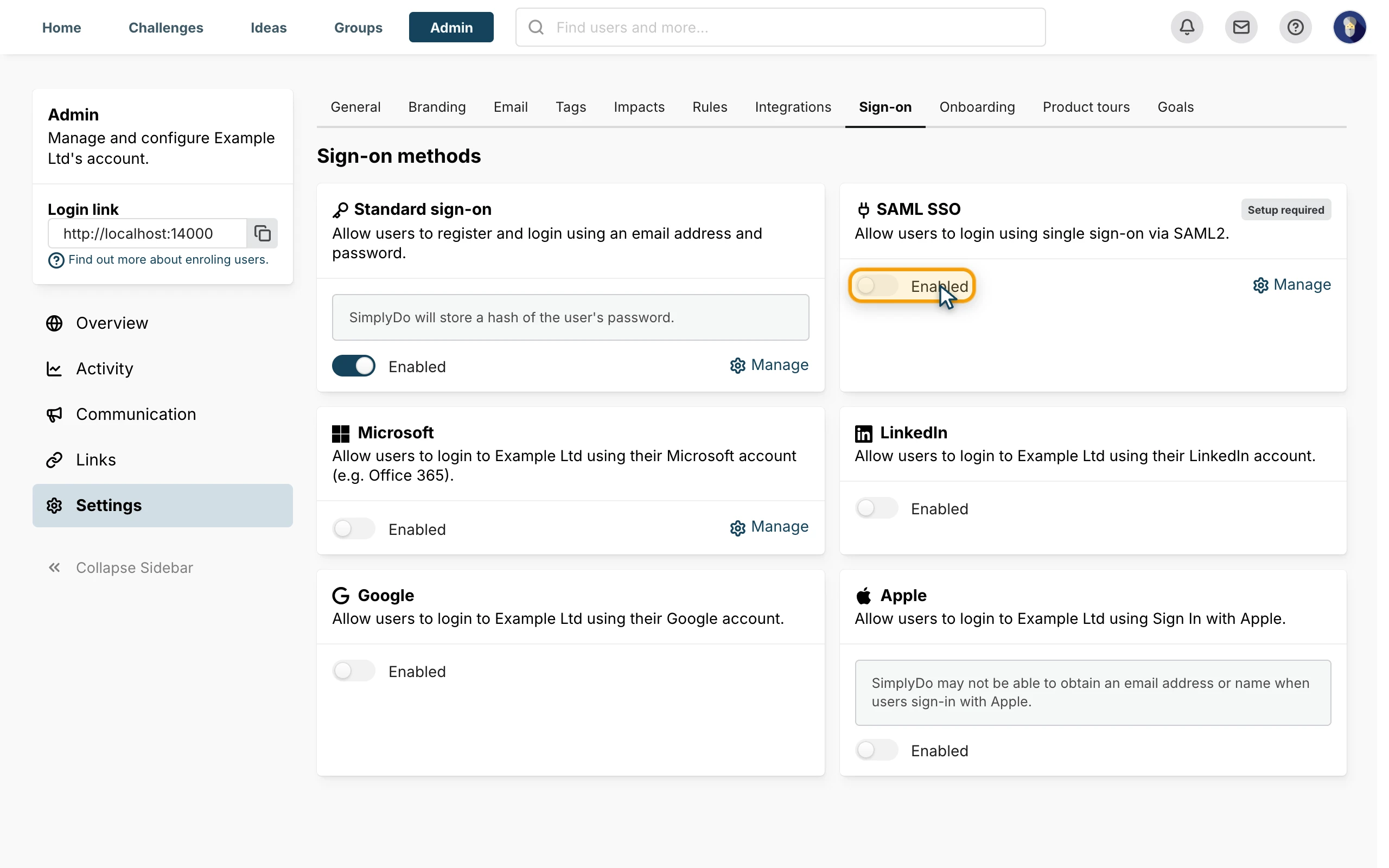Click the Apple logo icon
Viewport: 1389px width, 868px height.
863,596
